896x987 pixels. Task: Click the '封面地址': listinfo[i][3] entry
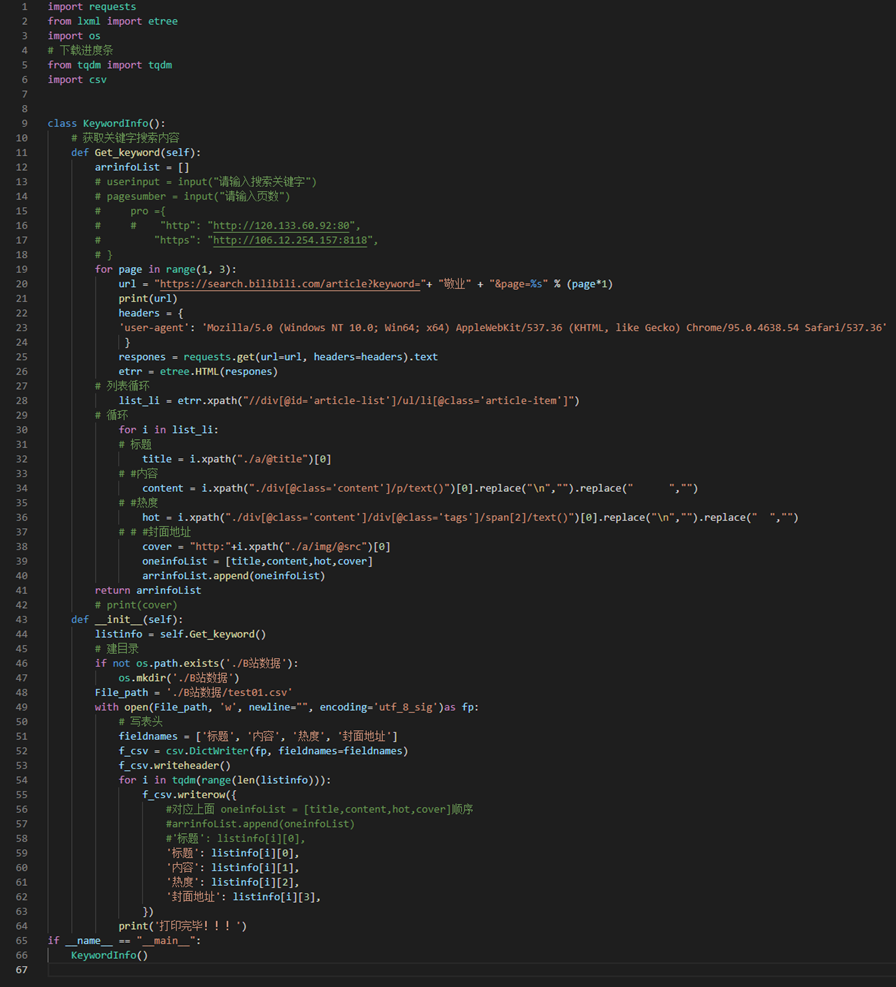[x=244, y=896]
